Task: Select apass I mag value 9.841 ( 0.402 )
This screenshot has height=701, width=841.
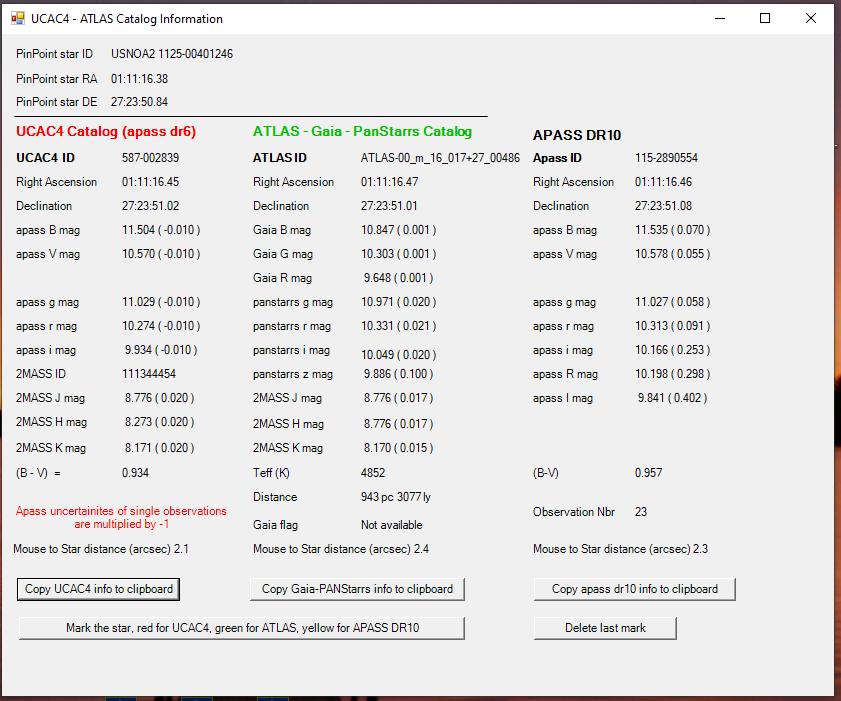Action: pos(673,398)
